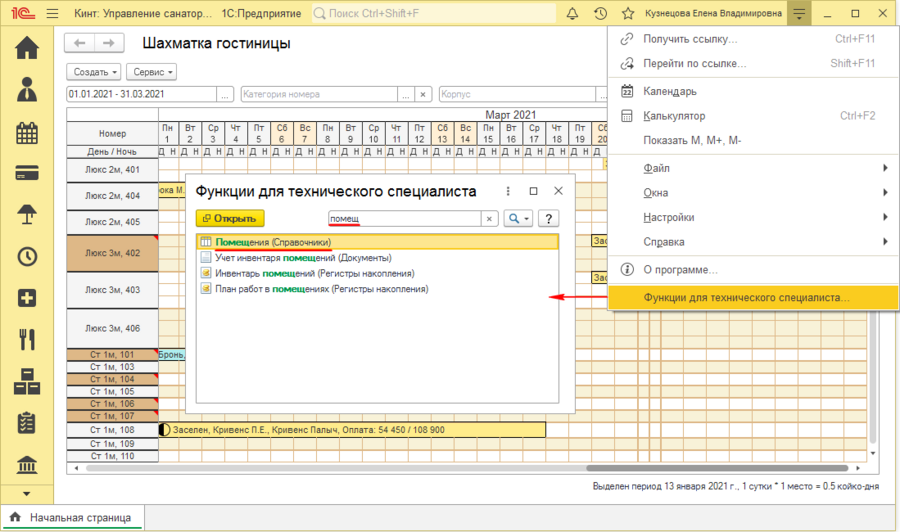
Task: Select Учет инвентаря помещений (Документы) row
Action: point(377,258)
